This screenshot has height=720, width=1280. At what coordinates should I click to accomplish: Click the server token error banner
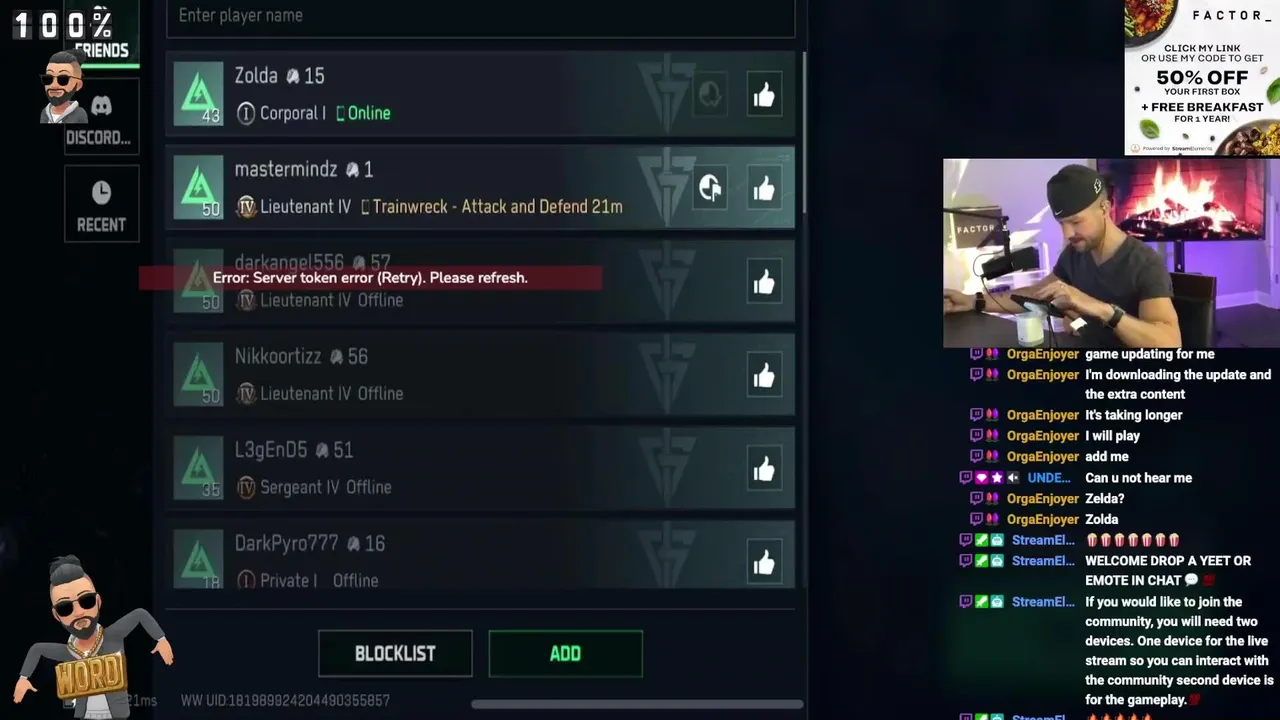click(370, 278)
